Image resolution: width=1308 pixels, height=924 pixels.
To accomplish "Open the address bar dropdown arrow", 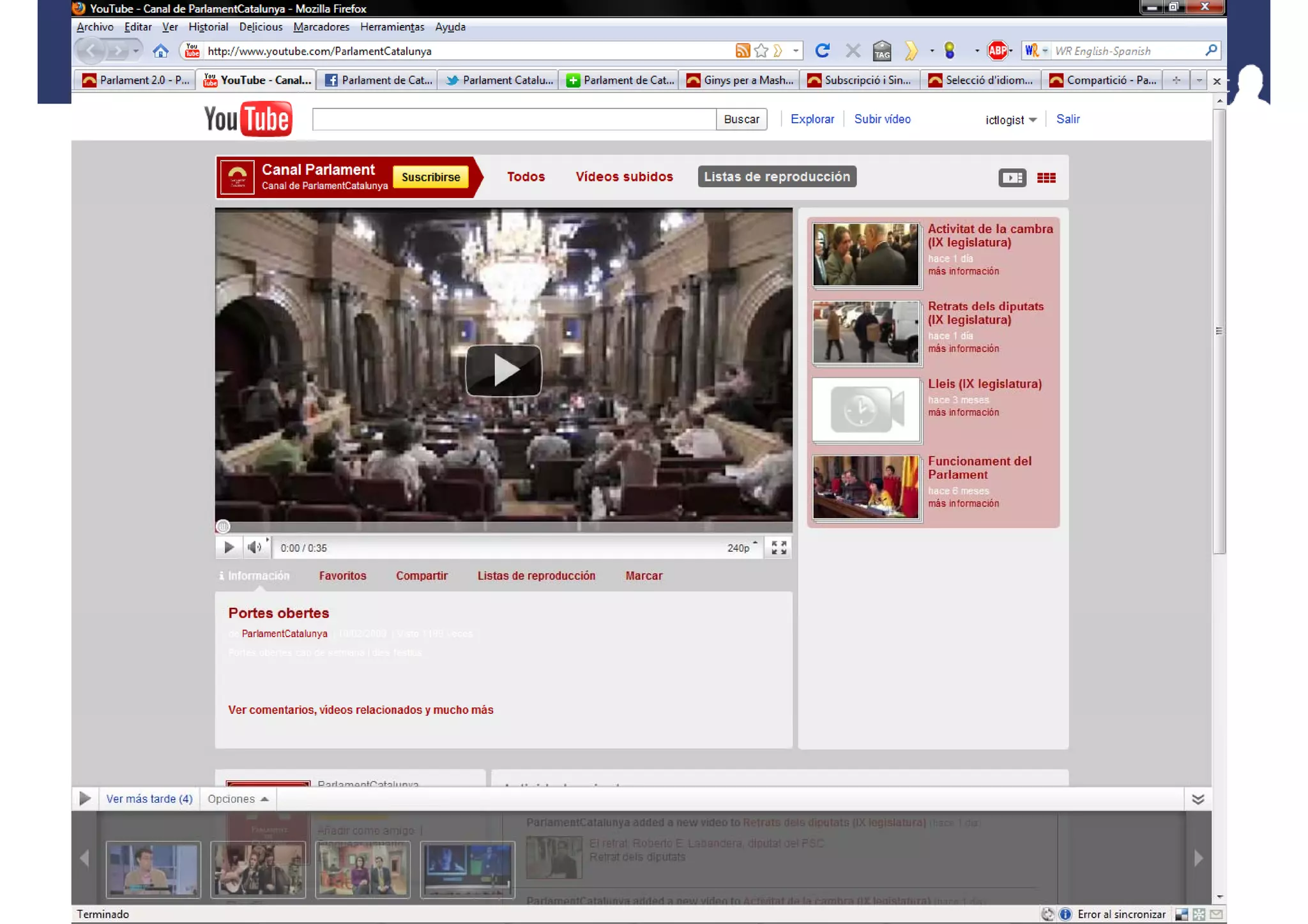I will tap(796, 50).
